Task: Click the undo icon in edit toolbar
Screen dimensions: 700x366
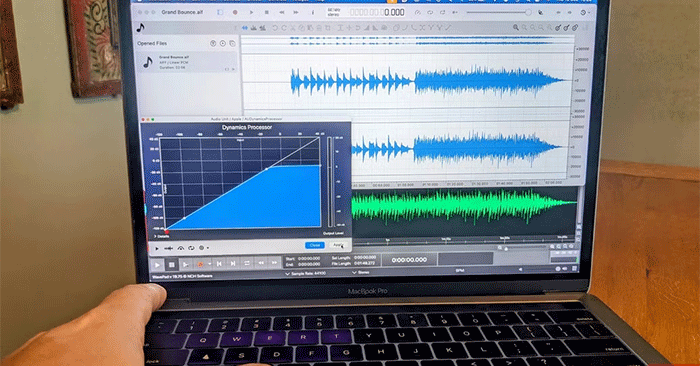Action: tap(275, 28)
